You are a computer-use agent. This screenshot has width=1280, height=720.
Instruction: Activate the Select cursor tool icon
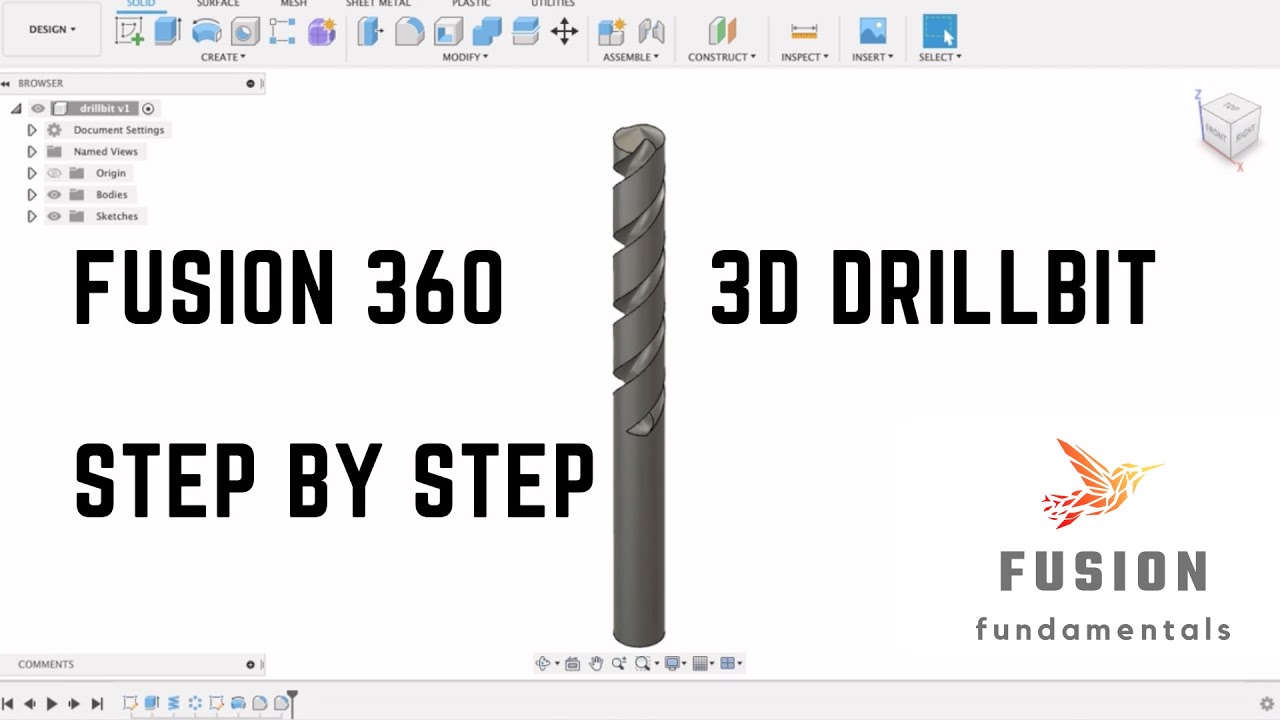click(x=940, y=31)
